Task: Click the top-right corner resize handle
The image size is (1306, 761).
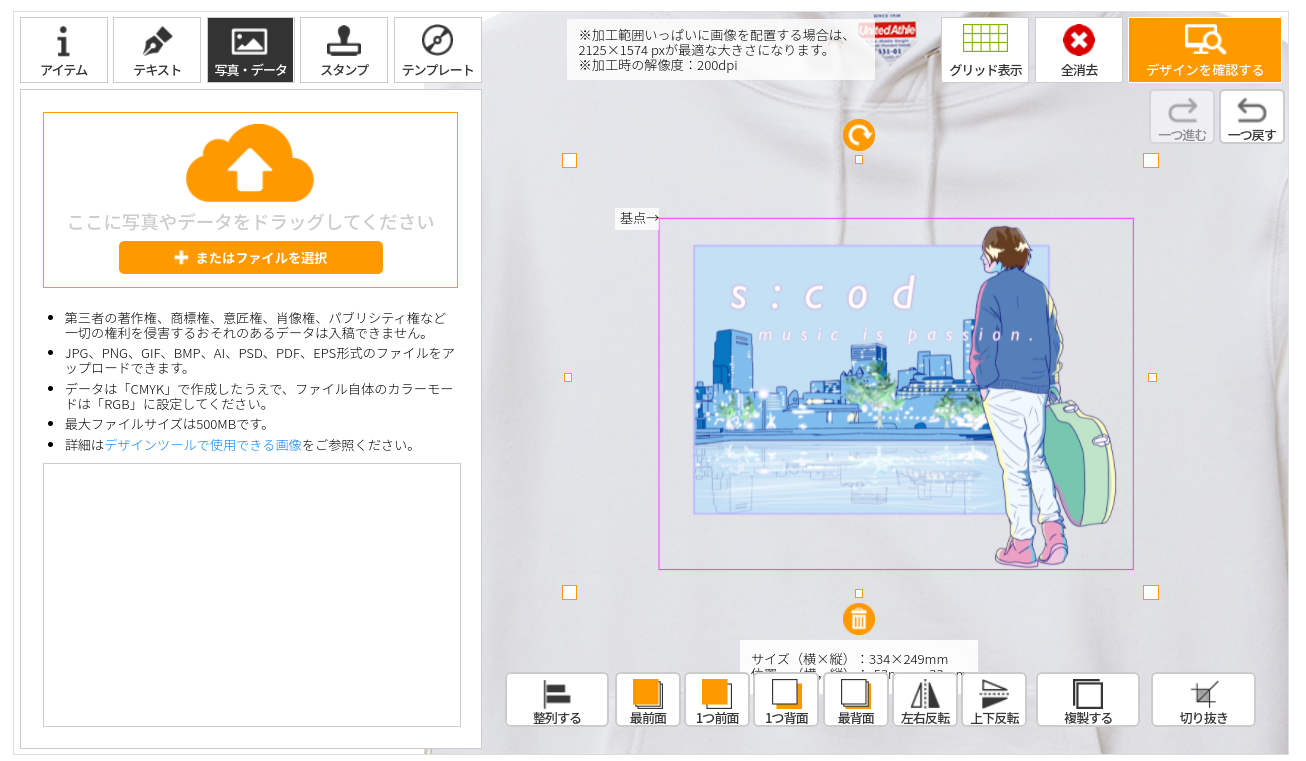Action: coord(1151,160)
